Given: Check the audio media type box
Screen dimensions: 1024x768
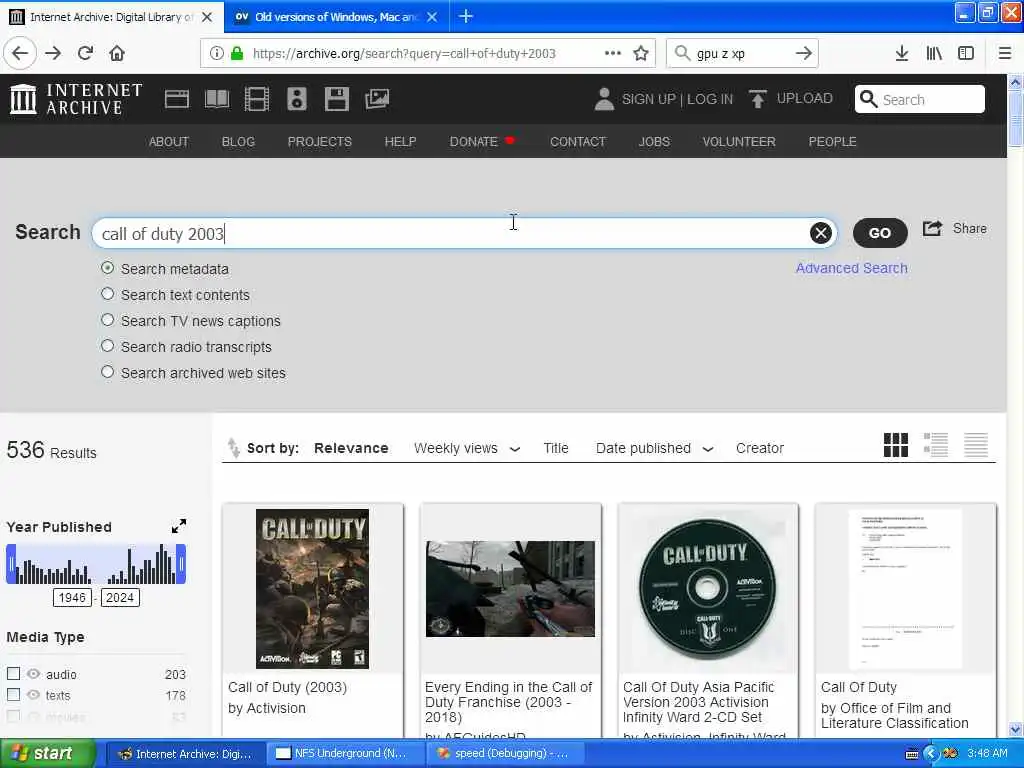Looking at the screenshot, I should click(13, 673).
